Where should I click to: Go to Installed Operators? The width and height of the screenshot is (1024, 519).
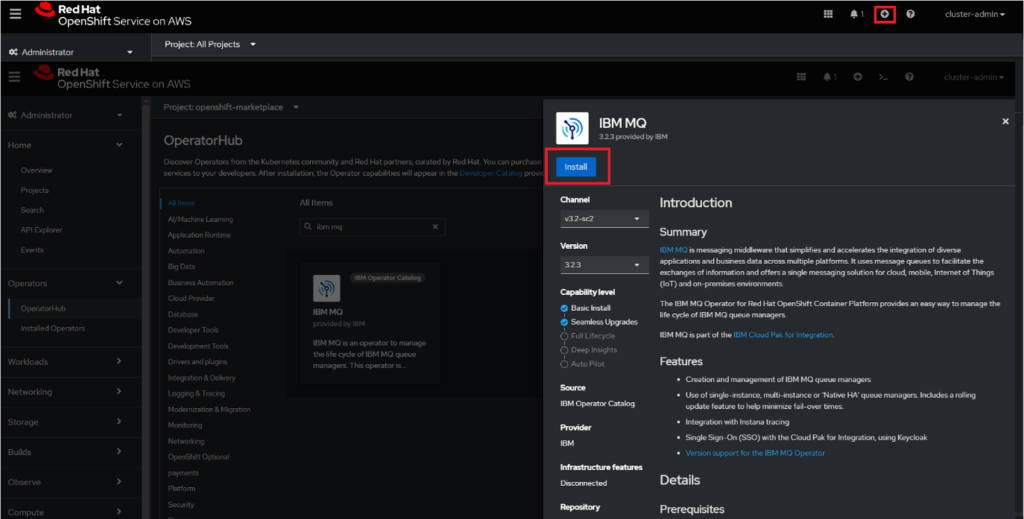(53, 328)
